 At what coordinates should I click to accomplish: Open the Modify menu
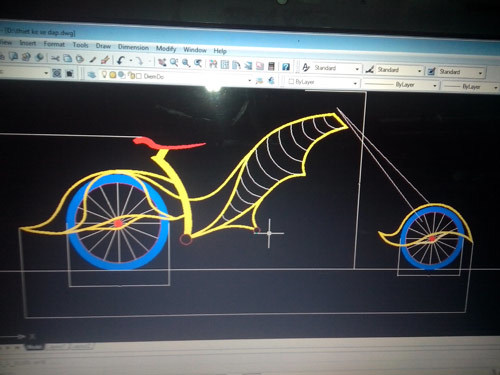pyautogui.click(x=166, y=49)
